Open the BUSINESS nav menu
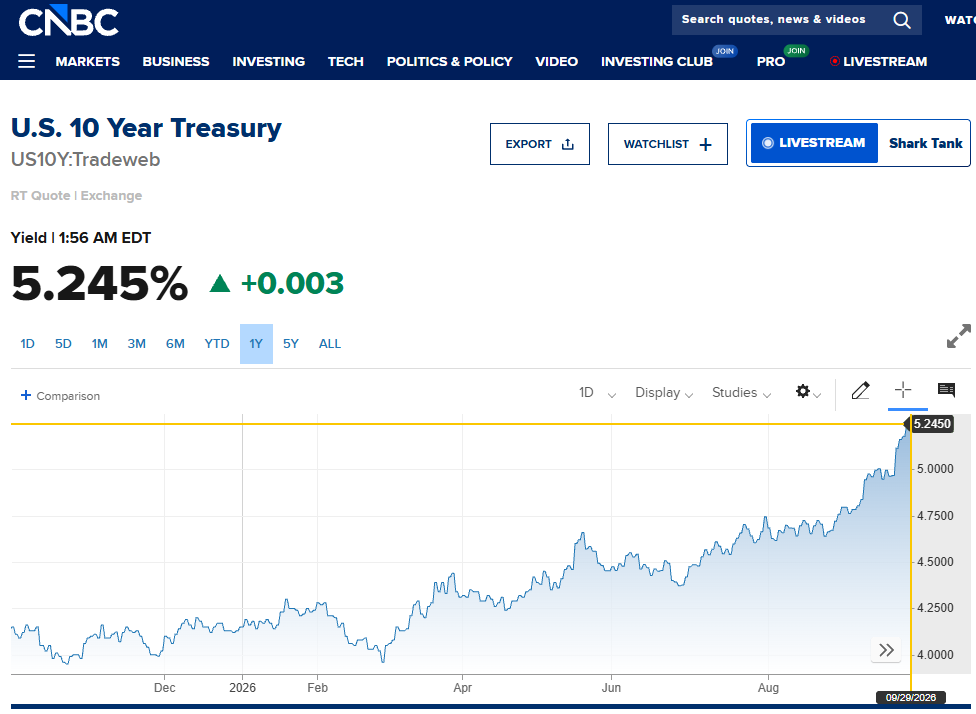The width and height of the screenshot is (976, 714). click(x=176, y=62)
